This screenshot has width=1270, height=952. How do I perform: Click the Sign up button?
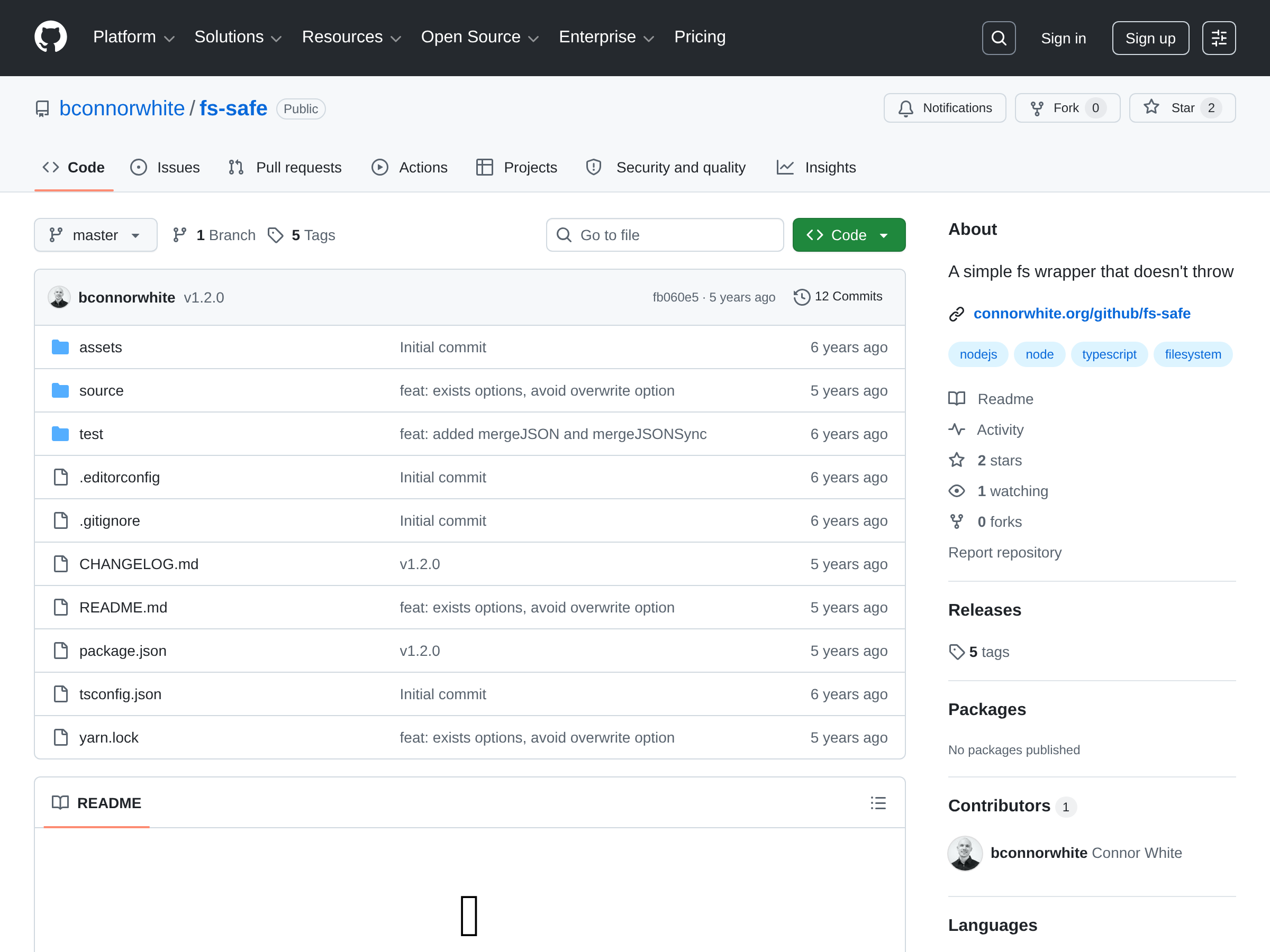coord(1150,38)
